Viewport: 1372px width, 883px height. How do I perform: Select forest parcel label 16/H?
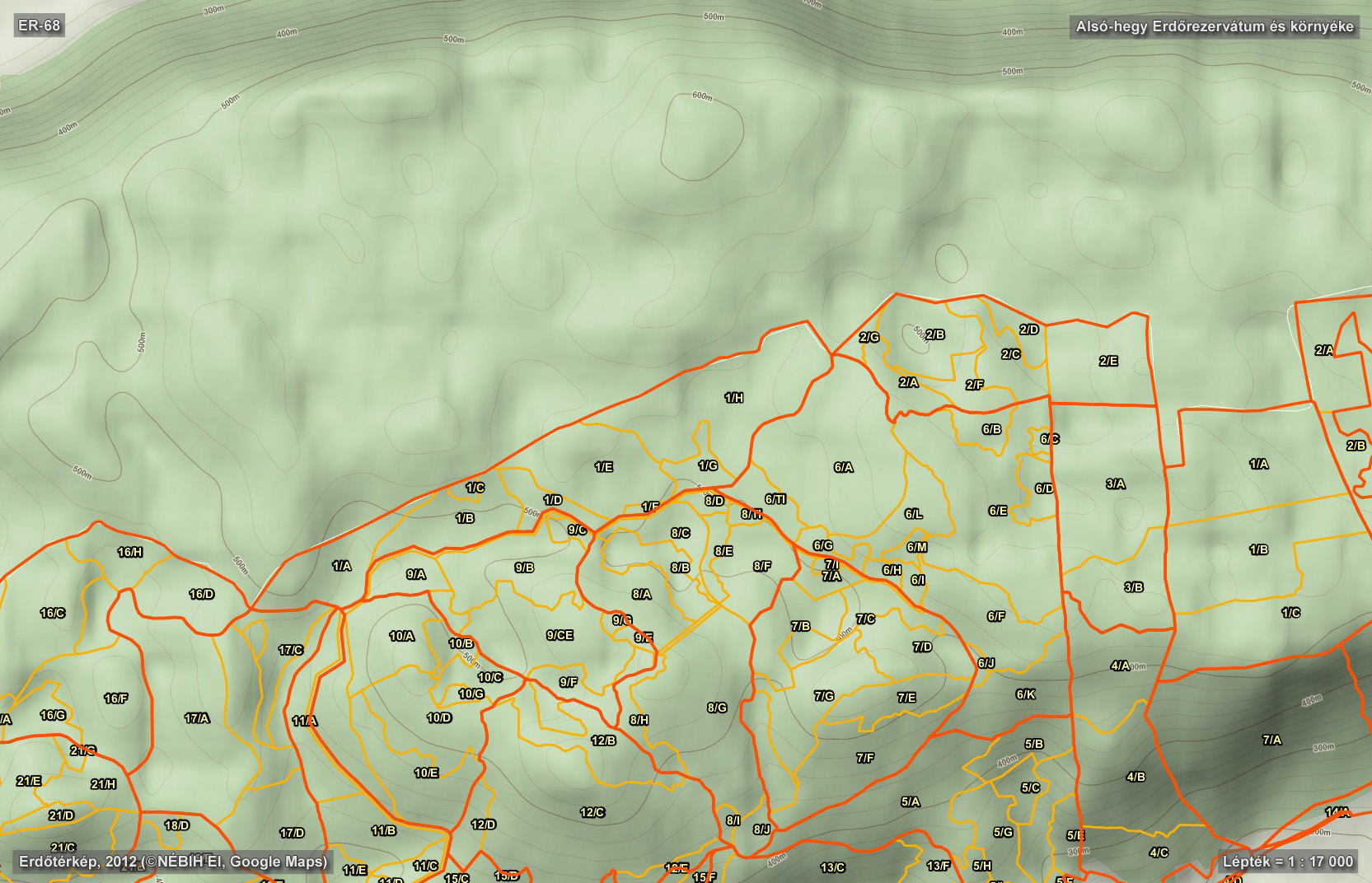click(130, 552)
